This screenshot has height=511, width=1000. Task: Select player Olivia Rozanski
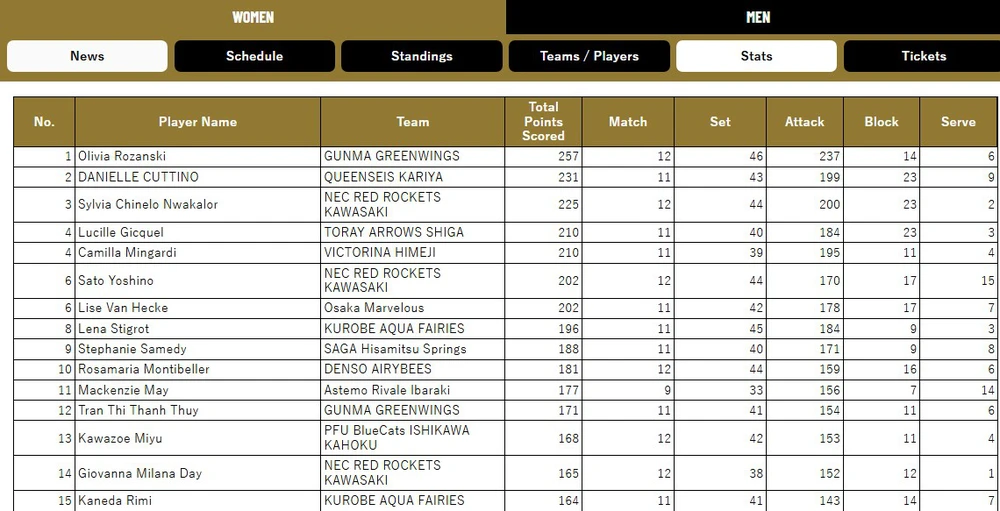coord(122,157)
